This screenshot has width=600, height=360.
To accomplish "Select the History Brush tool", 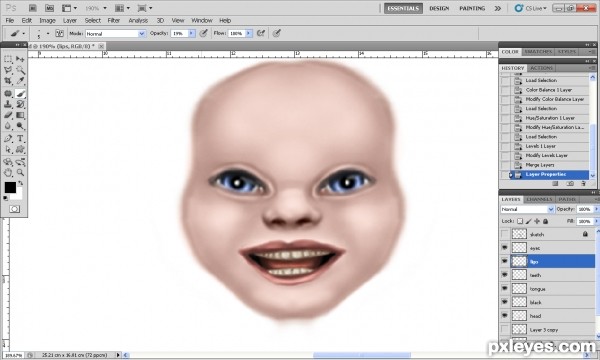I will click(x=20, y=104).
